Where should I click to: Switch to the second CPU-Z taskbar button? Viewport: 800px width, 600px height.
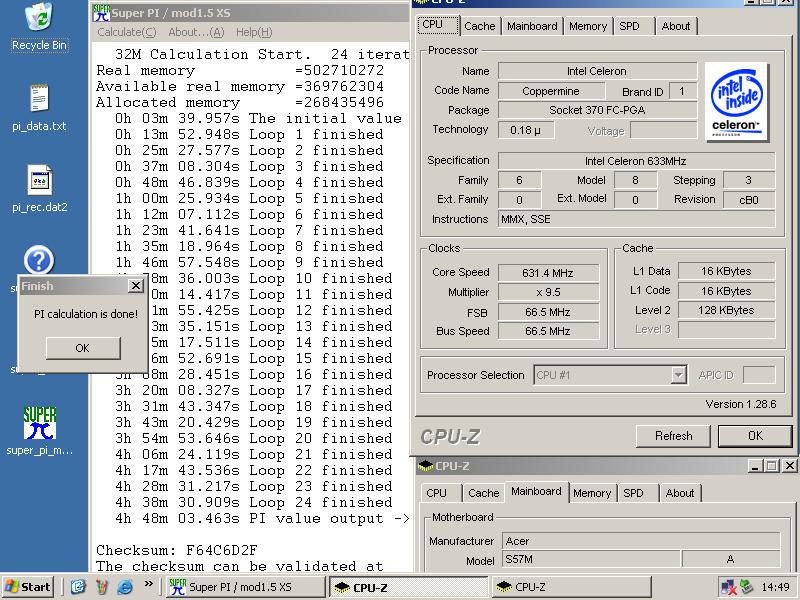[x=571, y=587]
